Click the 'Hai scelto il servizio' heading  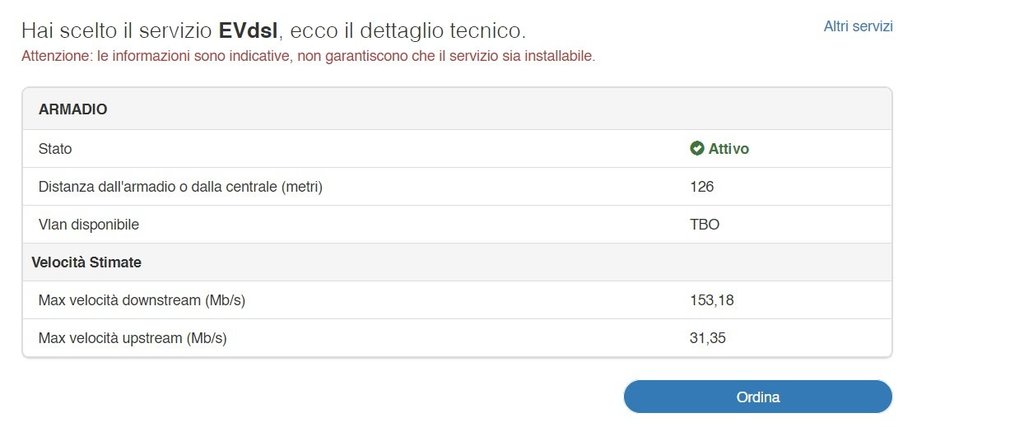click(x=117, y=30)
